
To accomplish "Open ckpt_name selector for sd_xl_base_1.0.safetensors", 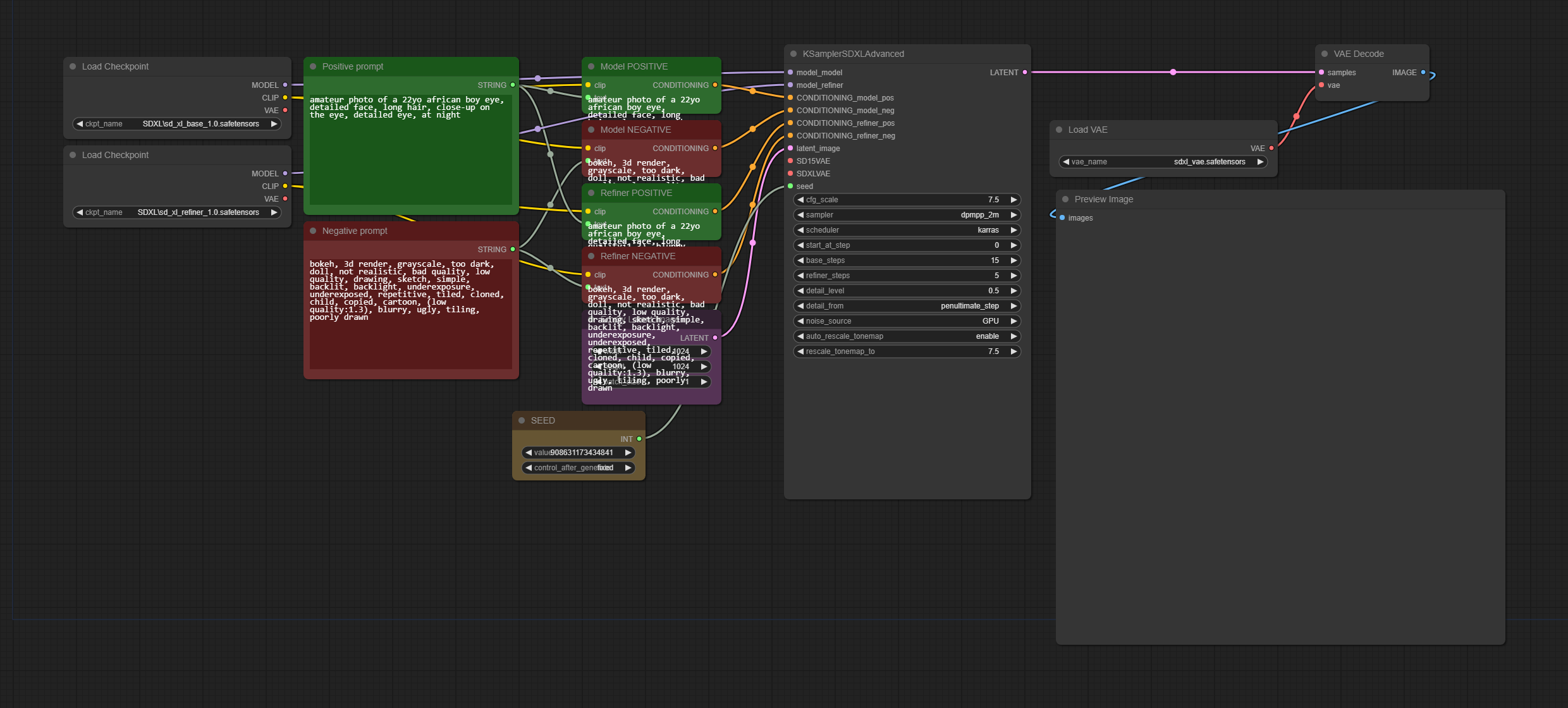I will [177, 124].
